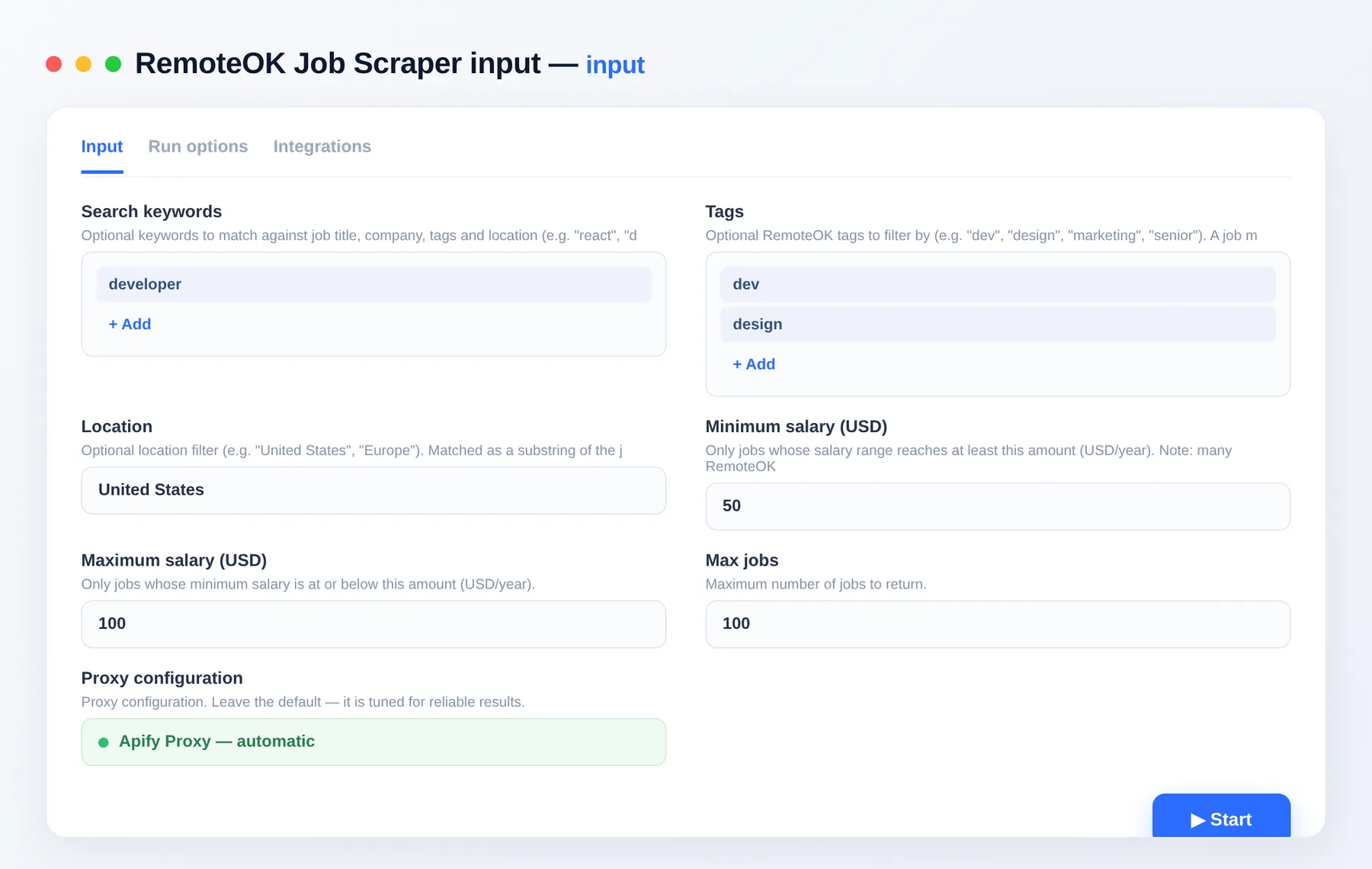Click the 'Tags' field label

pos(724,211)
